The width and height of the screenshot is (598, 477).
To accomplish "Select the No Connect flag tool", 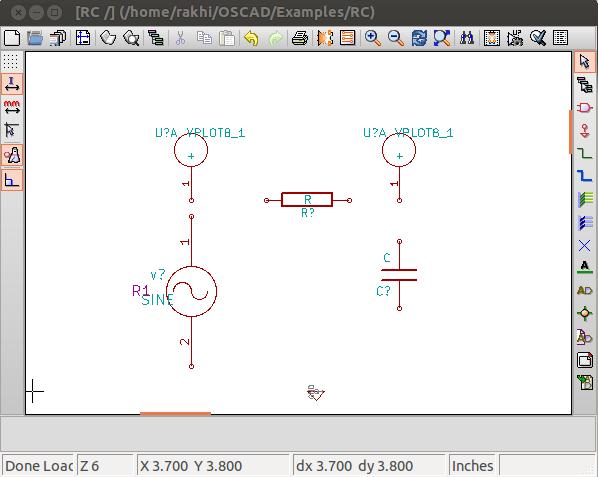I will coord(585,245).
